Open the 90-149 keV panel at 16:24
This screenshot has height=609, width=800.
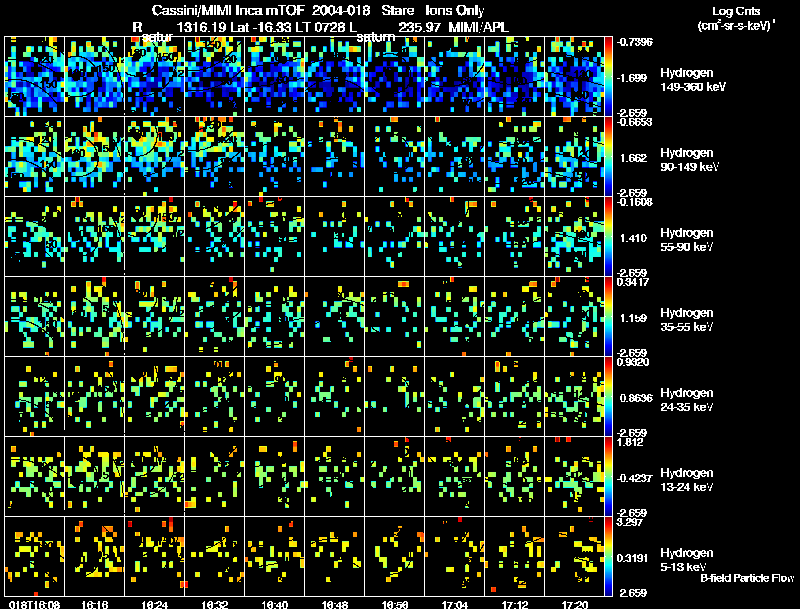tap(155, 157)
